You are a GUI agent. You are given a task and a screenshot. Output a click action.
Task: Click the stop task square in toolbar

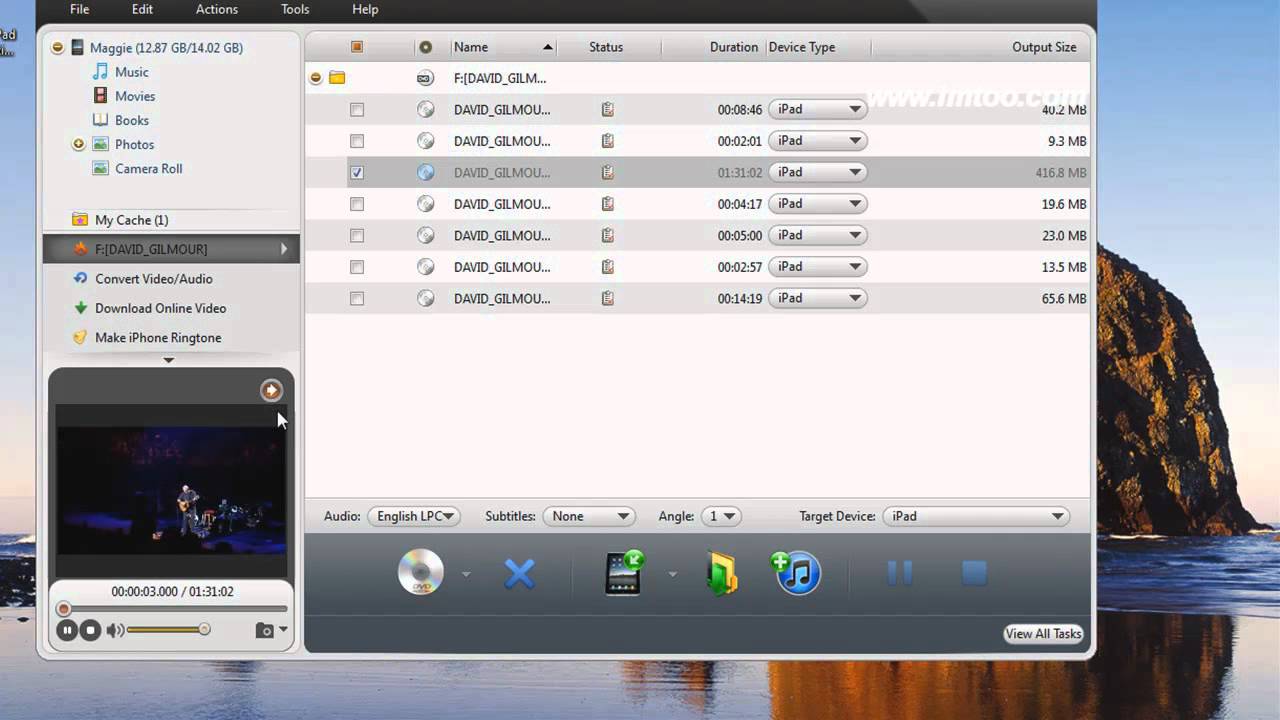[974, 573]
